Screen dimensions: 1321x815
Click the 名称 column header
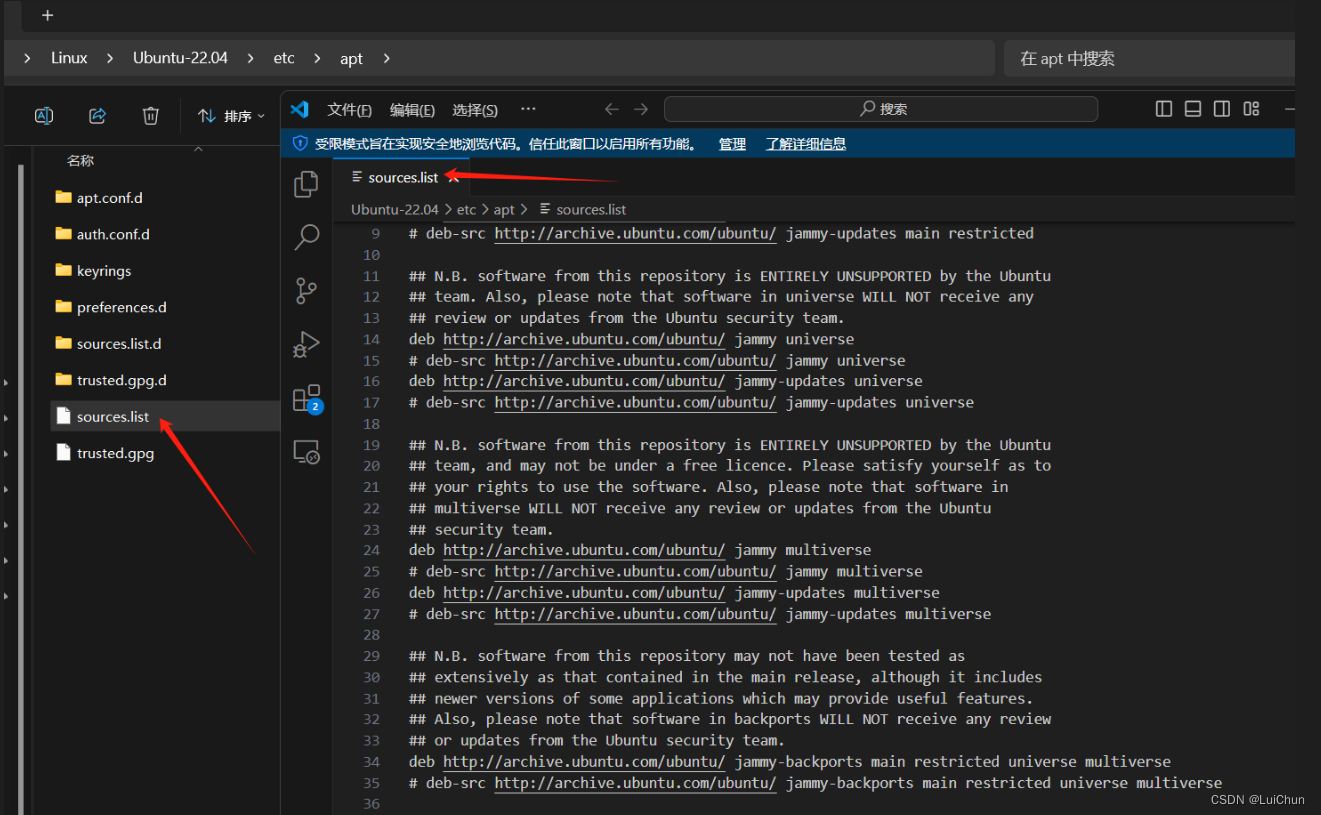(80, 160)
